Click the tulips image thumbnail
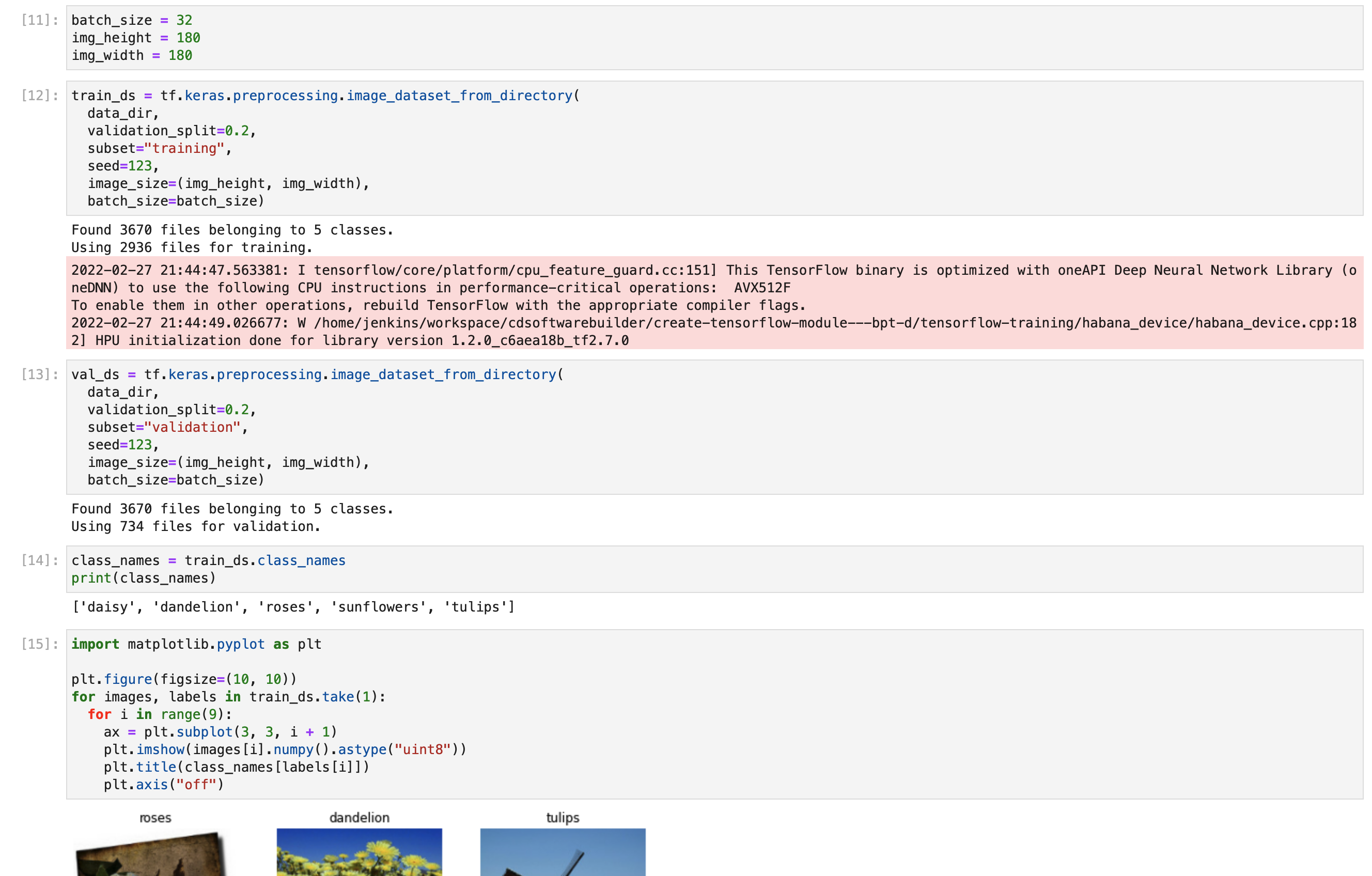The width and height of the screenshot is (1372, 876). pyautogui.click(x=563, y=852)
